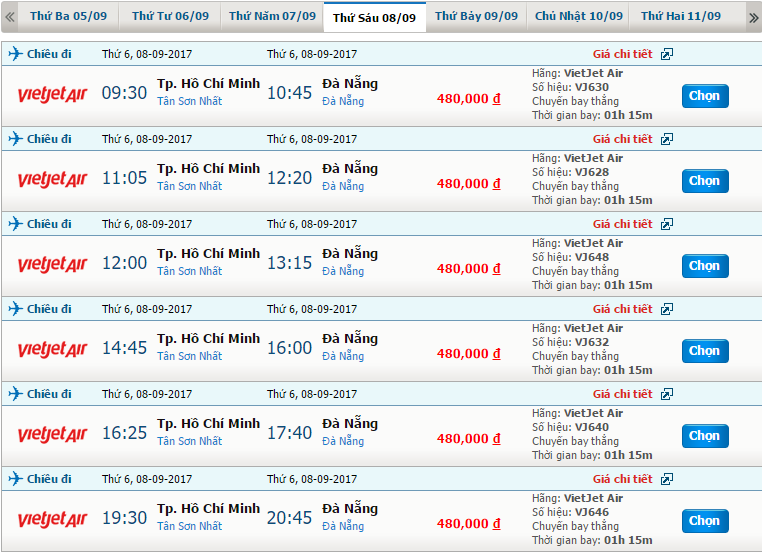762x552 pixels.
Task: Click 480,000 đ price of 09:30 flight
Action: click(x=468, y=99)
